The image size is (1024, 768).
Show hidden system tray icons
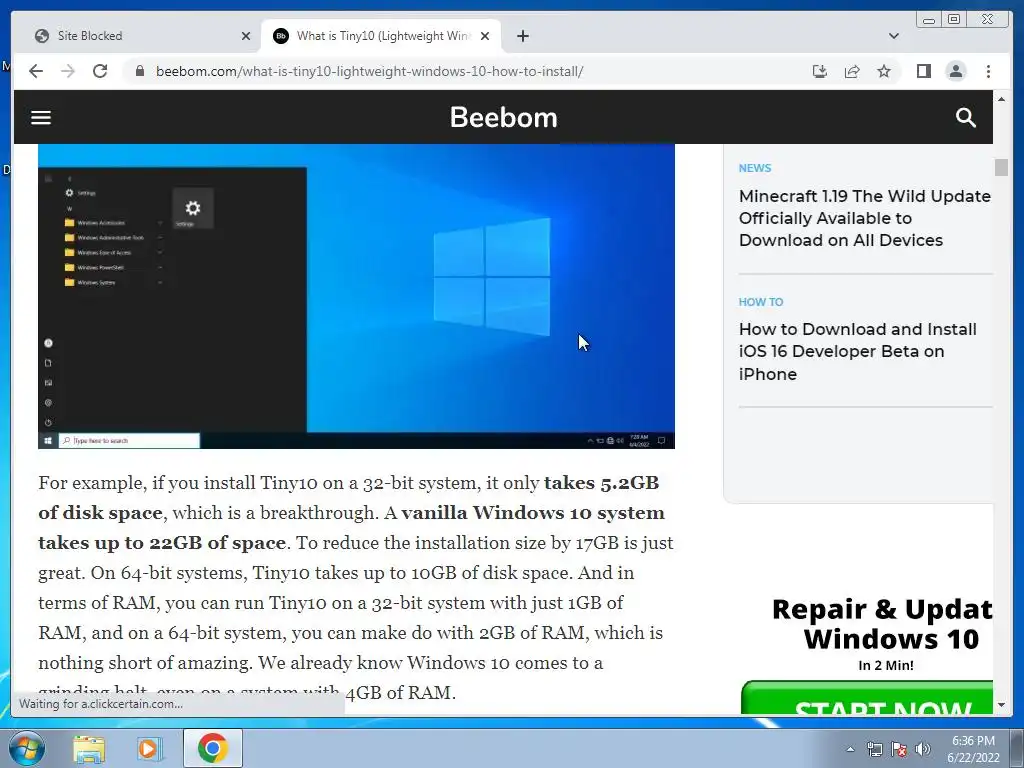pyautogui.click(x=850, y=749)
